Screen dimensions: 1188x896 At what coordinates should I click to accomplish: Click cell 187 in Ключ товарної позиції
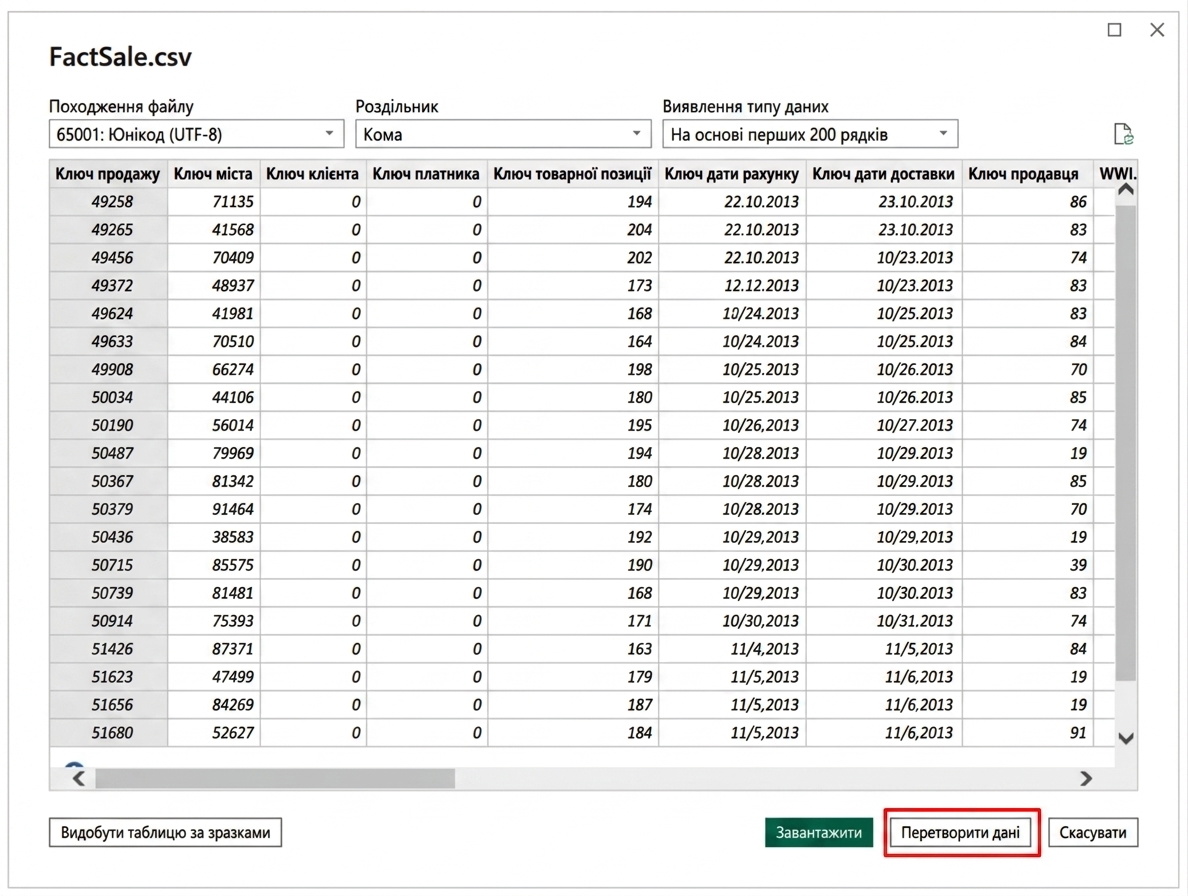point(572,705)
